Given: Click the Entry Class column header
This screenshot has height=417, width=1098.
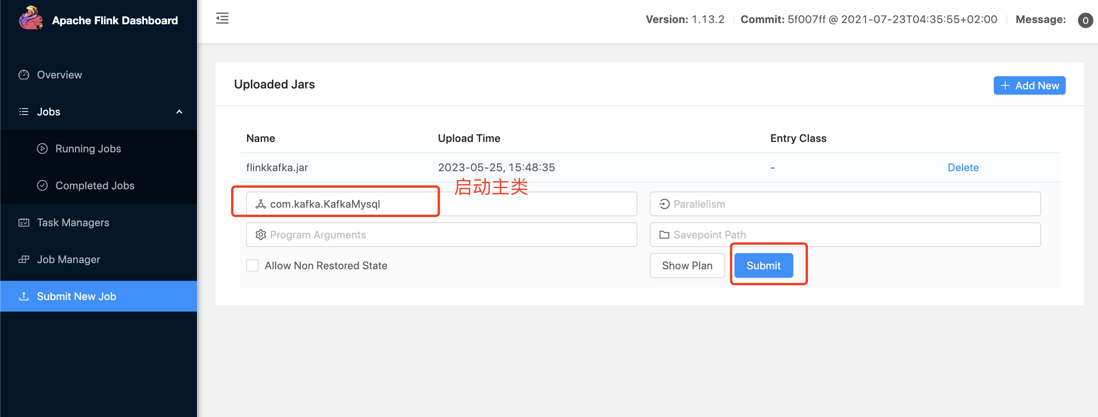Looking at the screenshot, I should (798, 138).
